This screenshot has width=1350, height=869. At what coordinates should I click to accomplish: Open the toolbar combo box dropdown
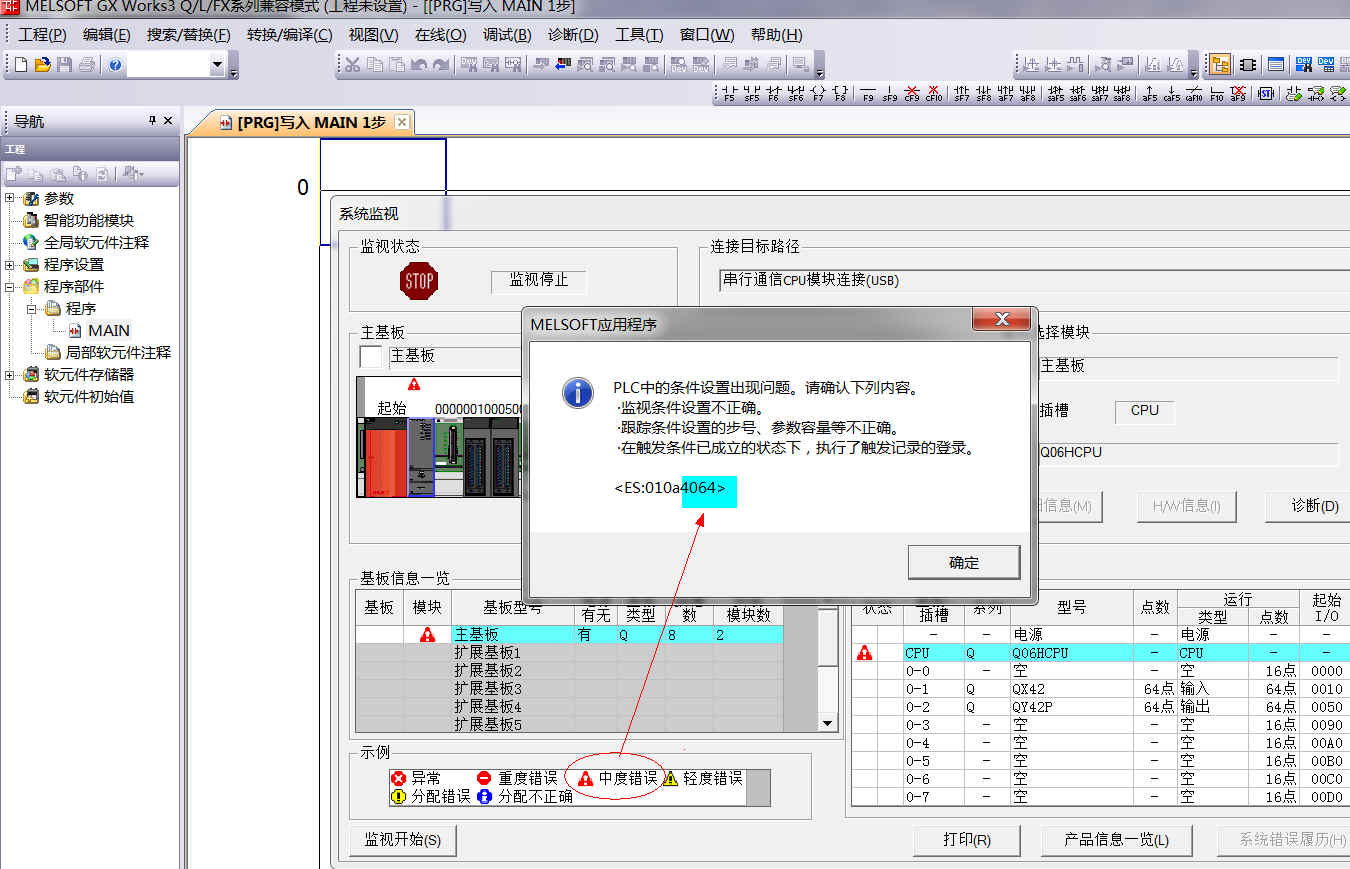[x=217, y=65]
